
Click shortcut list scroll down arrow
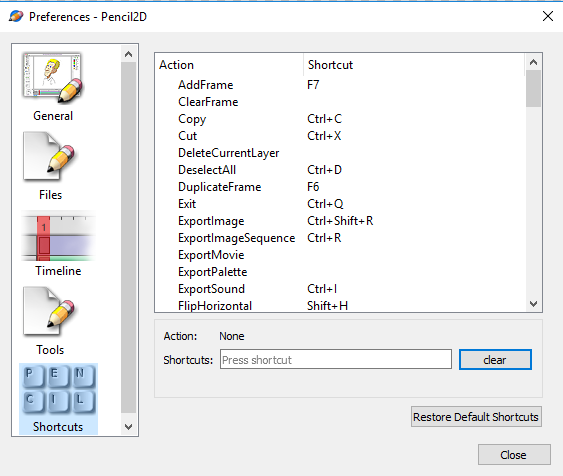(534, 304)
